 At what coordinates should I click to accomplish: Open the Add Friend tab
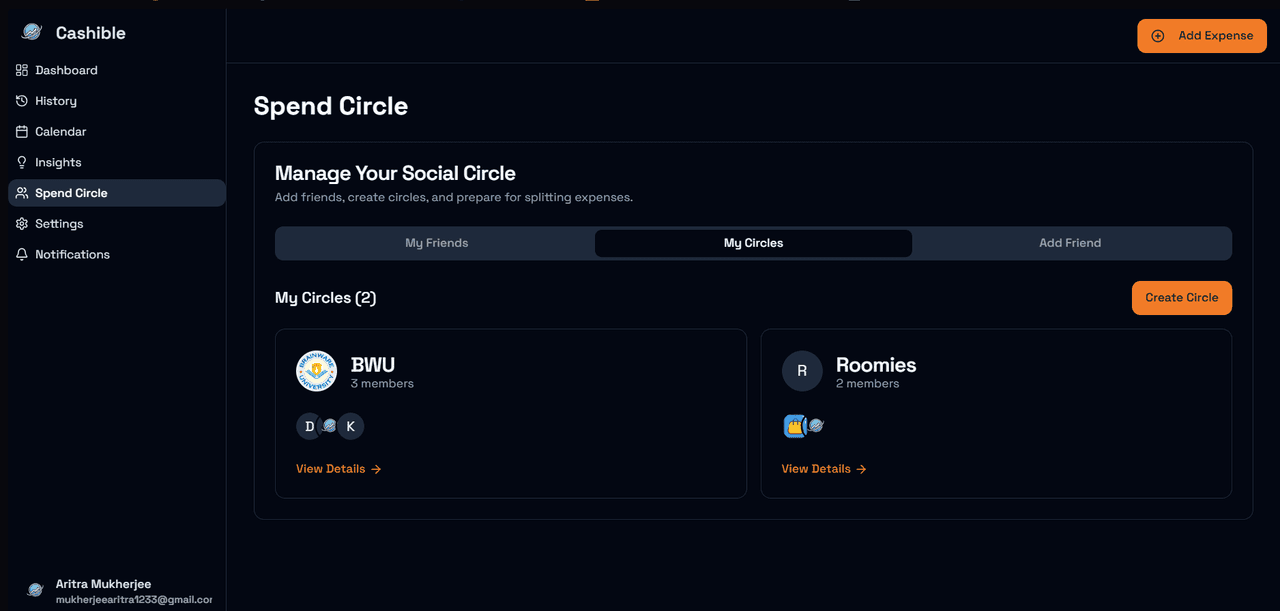pyautogui.click(x=1070, y=243)
